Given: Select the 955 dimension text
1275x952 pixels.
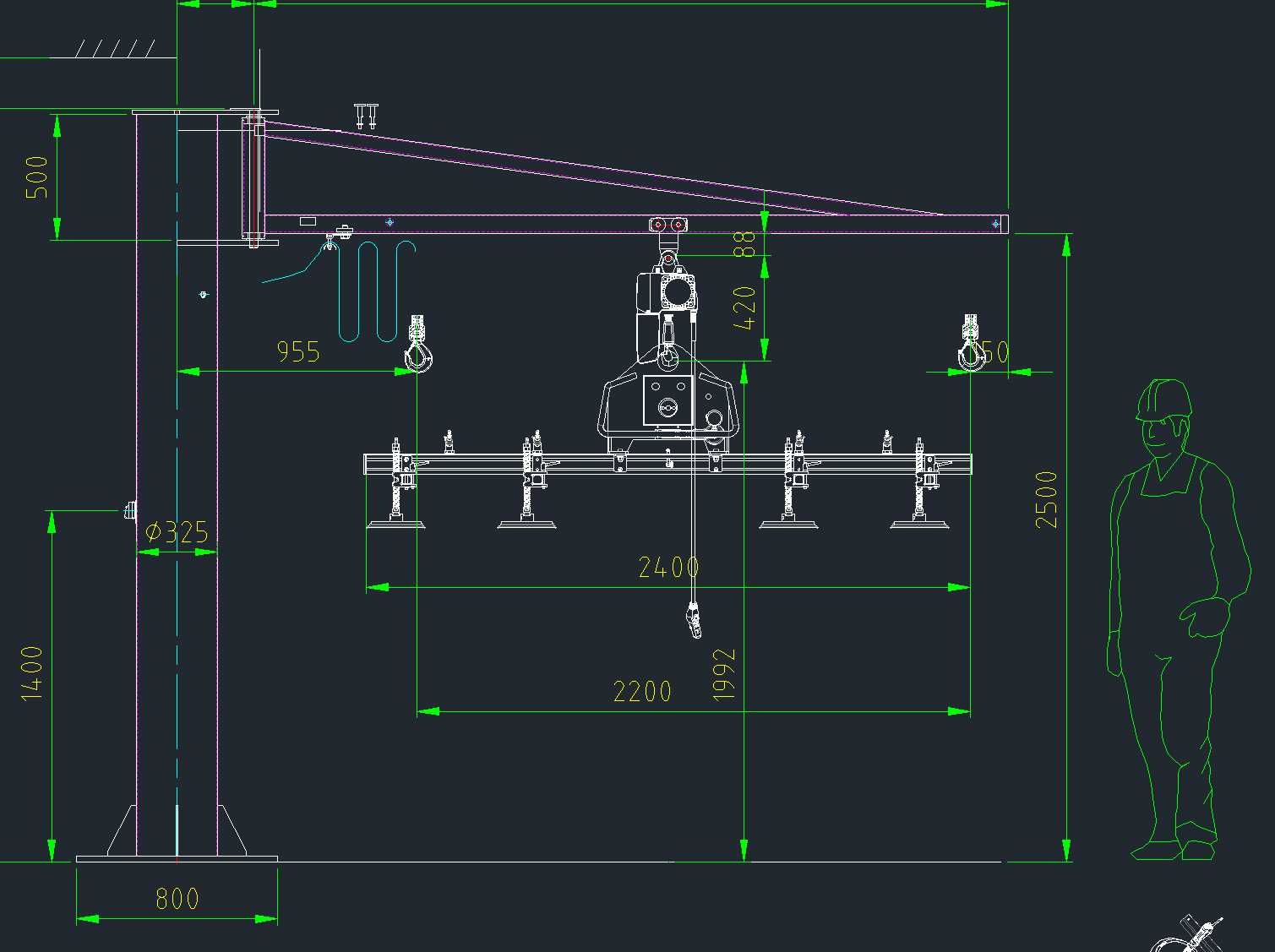Looking at the screenshot, I should [299, 351].
